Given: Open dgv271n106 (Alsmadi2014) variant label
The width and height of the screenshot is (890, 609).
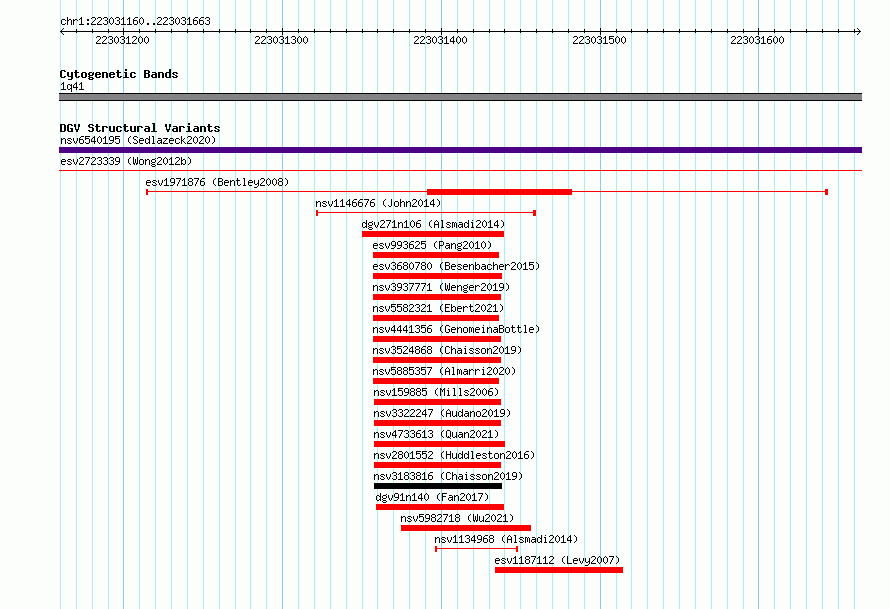Looking at the screenshot, I should point(433,224).
